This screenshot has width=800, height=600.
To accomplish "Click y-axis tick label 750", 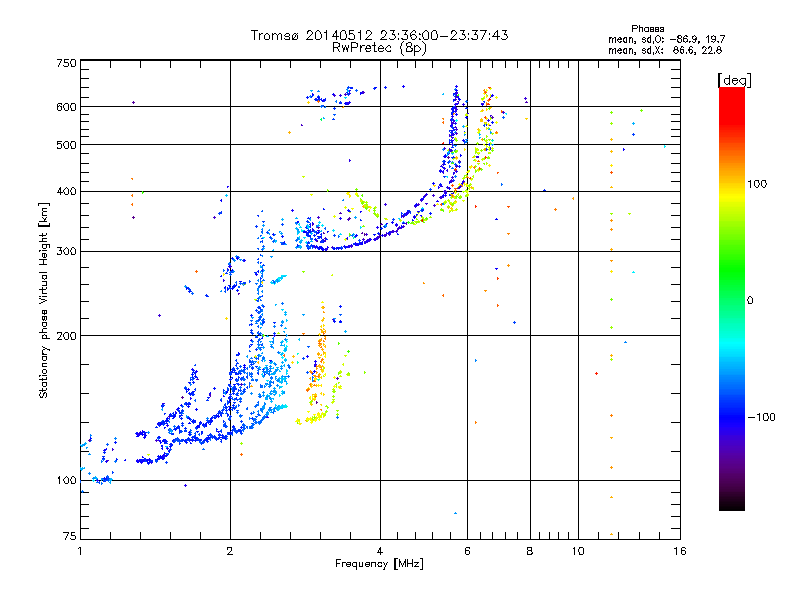I will click(x=66, y=63).
